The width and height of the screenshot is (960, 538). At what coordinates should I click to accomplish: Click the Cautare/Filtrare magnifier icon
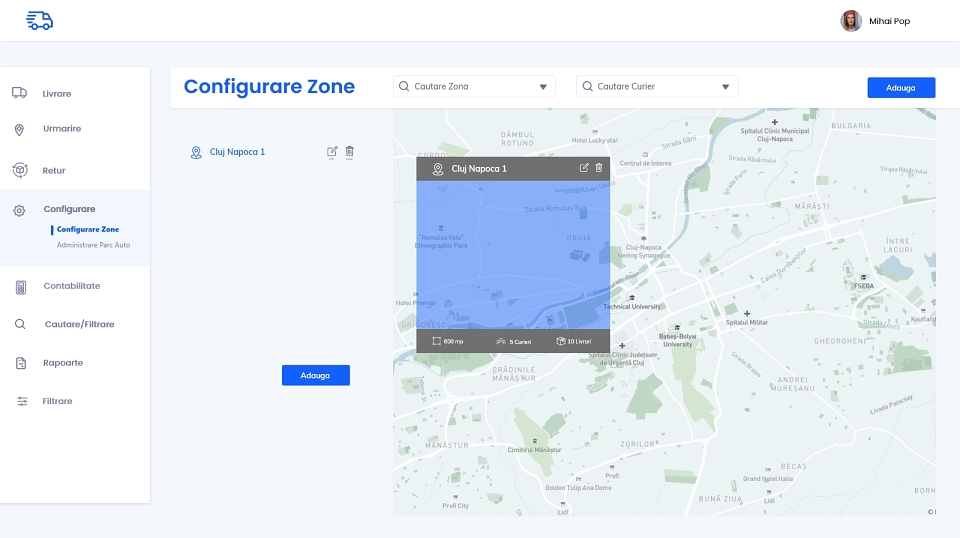(20, 324)
